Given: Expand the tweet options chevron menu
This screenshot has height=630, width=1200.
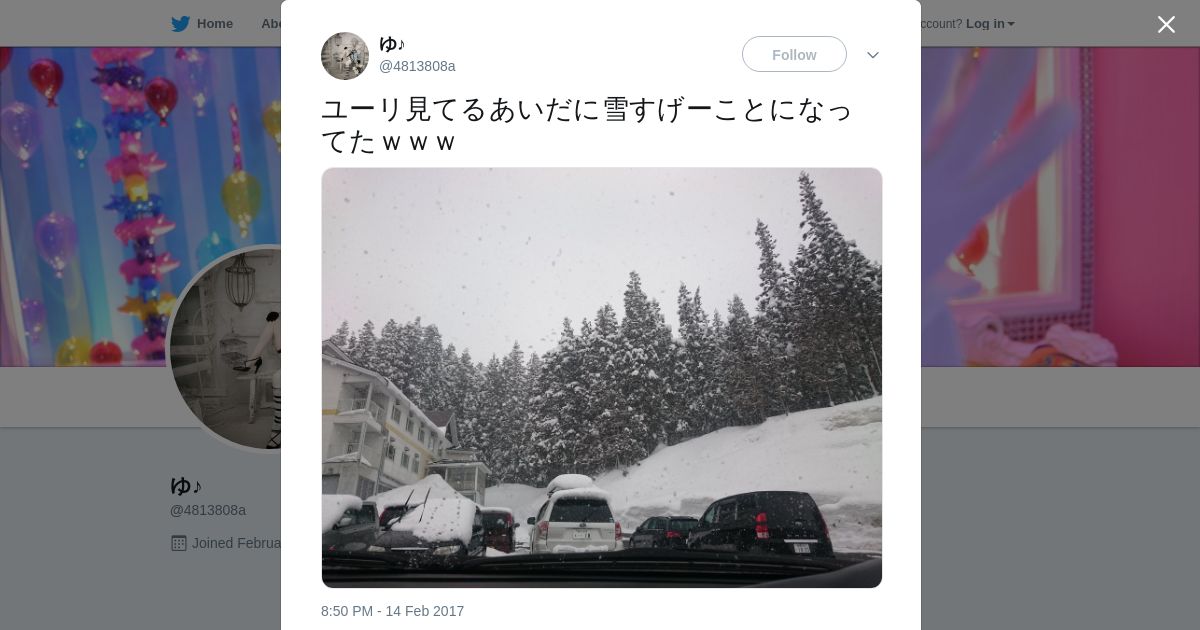Looking at the screenshot, I should [873, 55].
